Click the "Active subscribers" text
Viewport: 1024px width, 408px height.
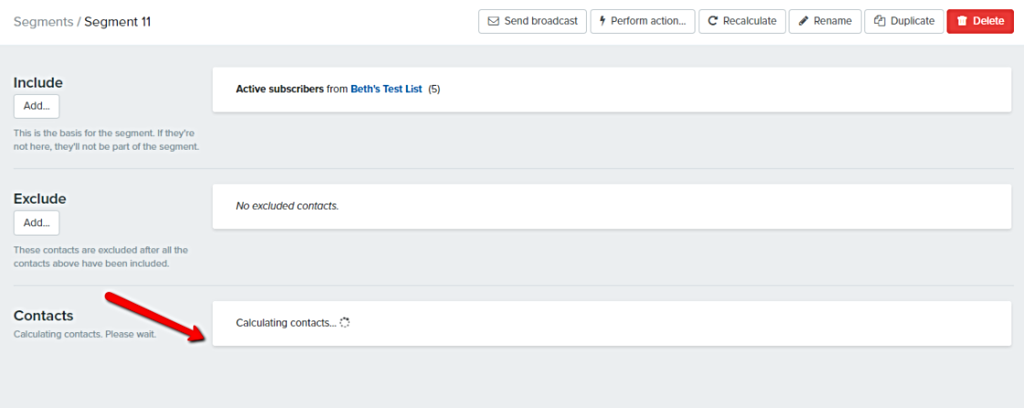tap(280, 89)
